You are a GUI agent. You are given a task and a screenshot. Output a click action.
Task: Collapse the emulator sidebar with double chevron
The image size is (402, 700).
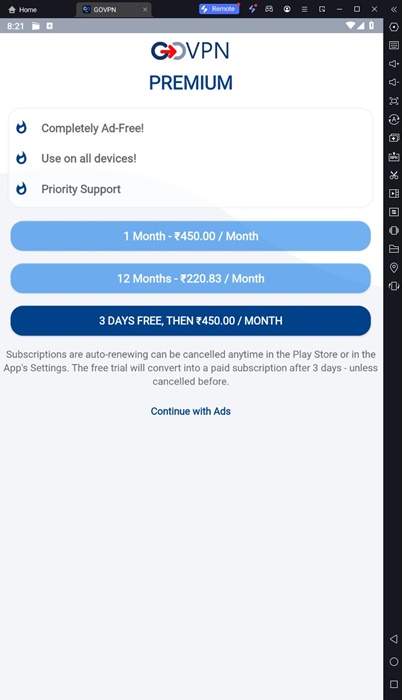394,9
